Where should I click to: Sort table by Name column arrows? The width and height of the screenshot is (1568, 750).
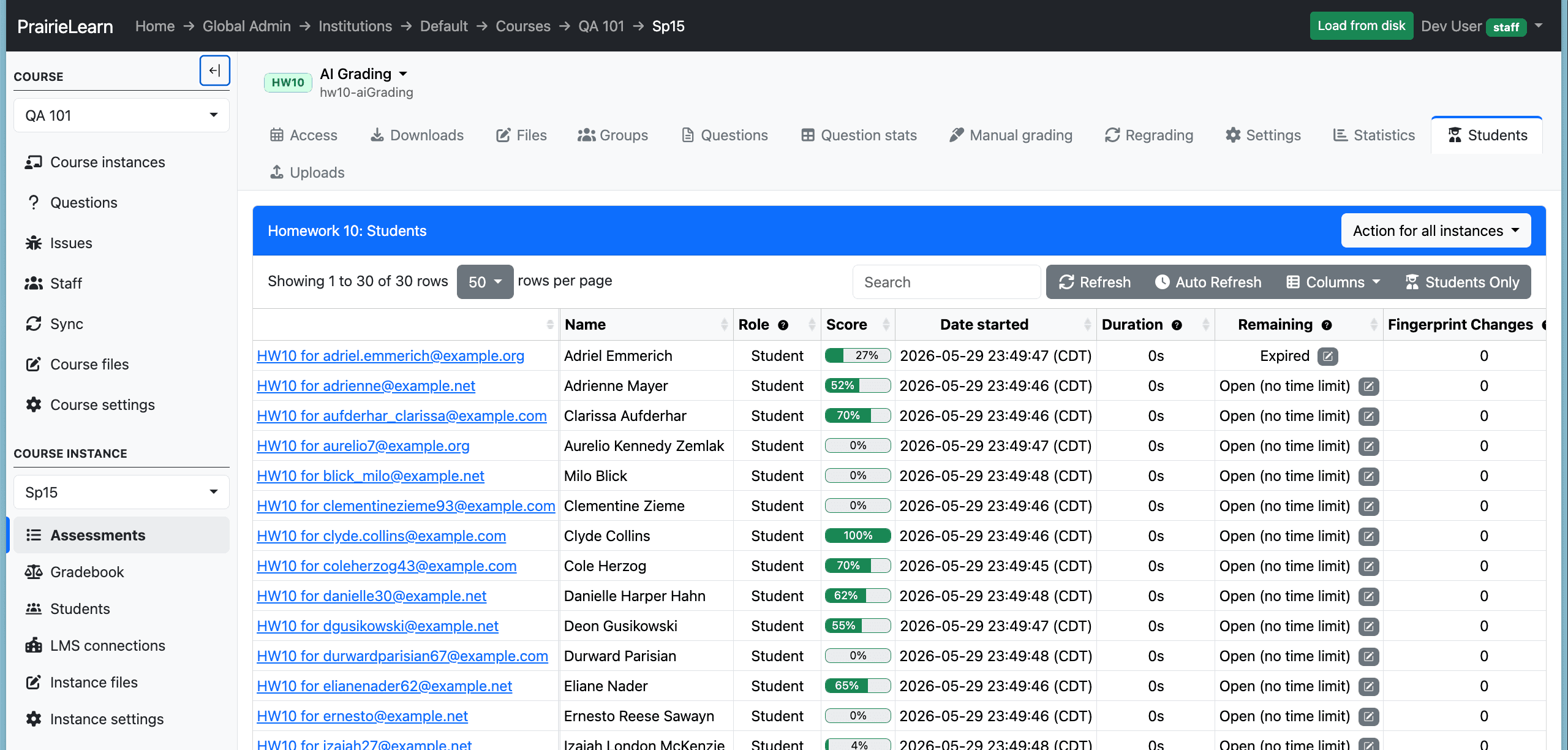(724, 325)
